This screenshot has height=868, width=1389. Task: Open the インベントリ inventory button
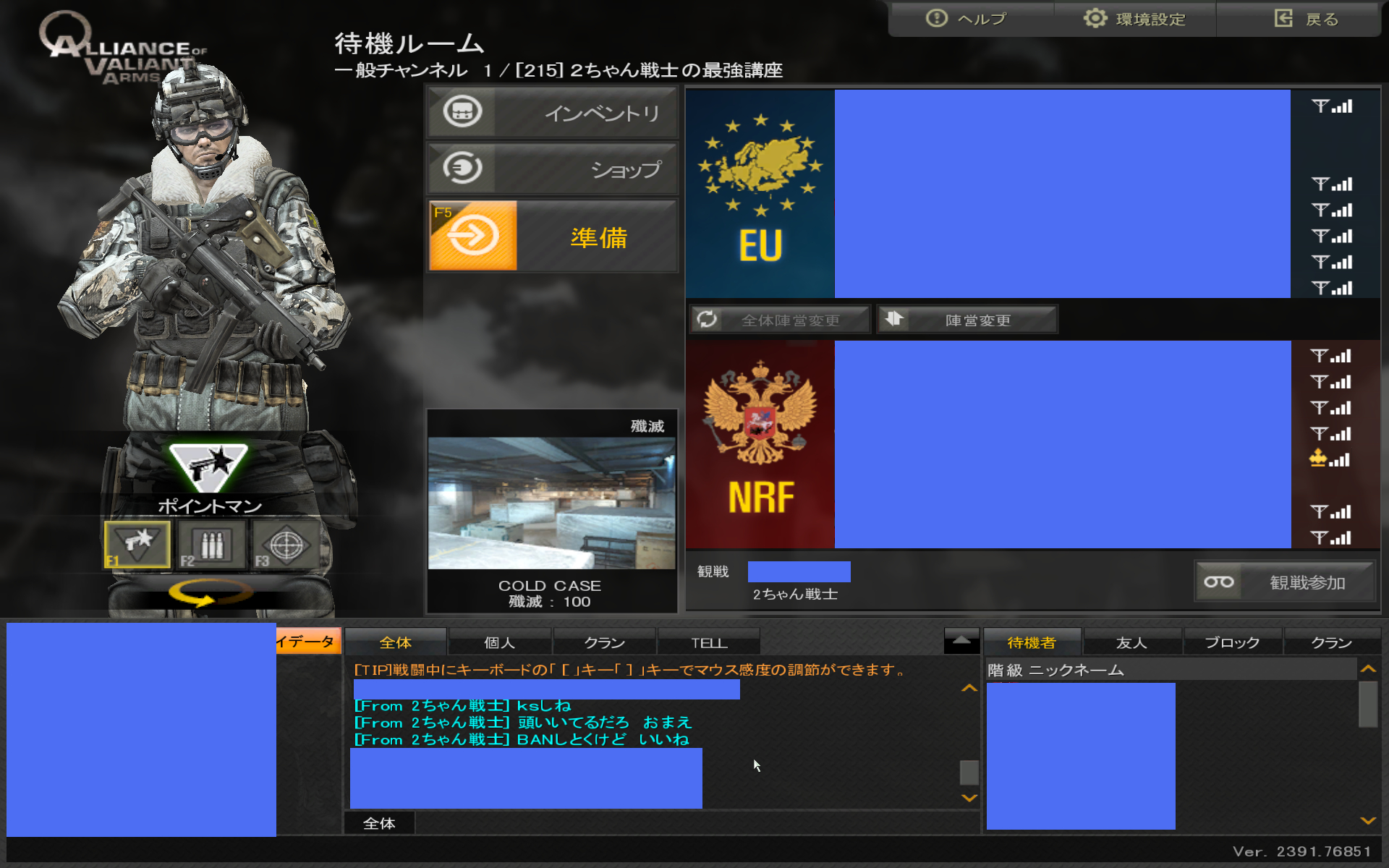tap(553, 113)
